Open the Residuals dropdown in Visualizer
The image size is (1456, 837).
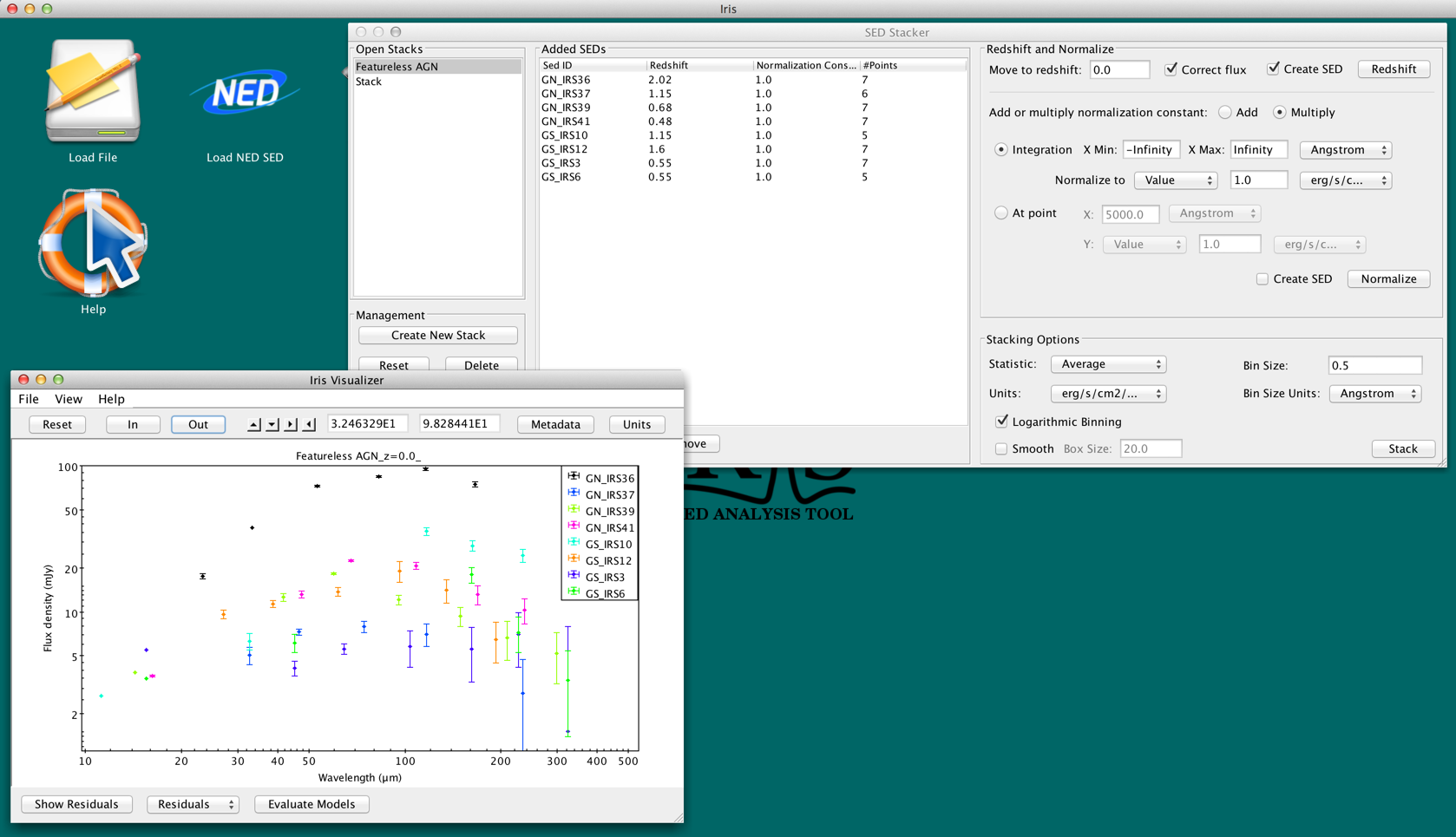click(x=193, y=804)
